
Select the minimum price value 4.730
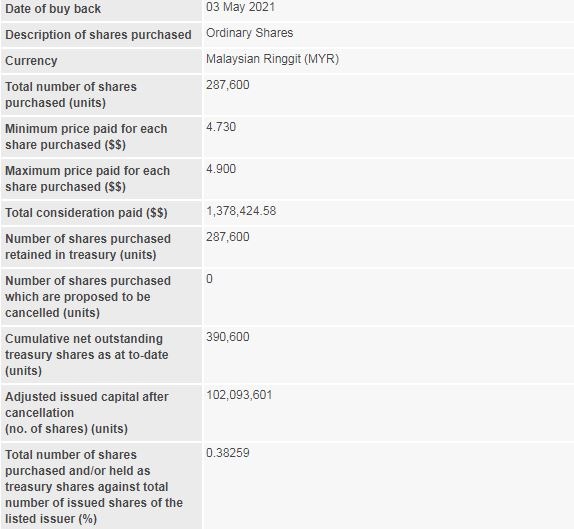pyautogui.click(x=221, y=127)
